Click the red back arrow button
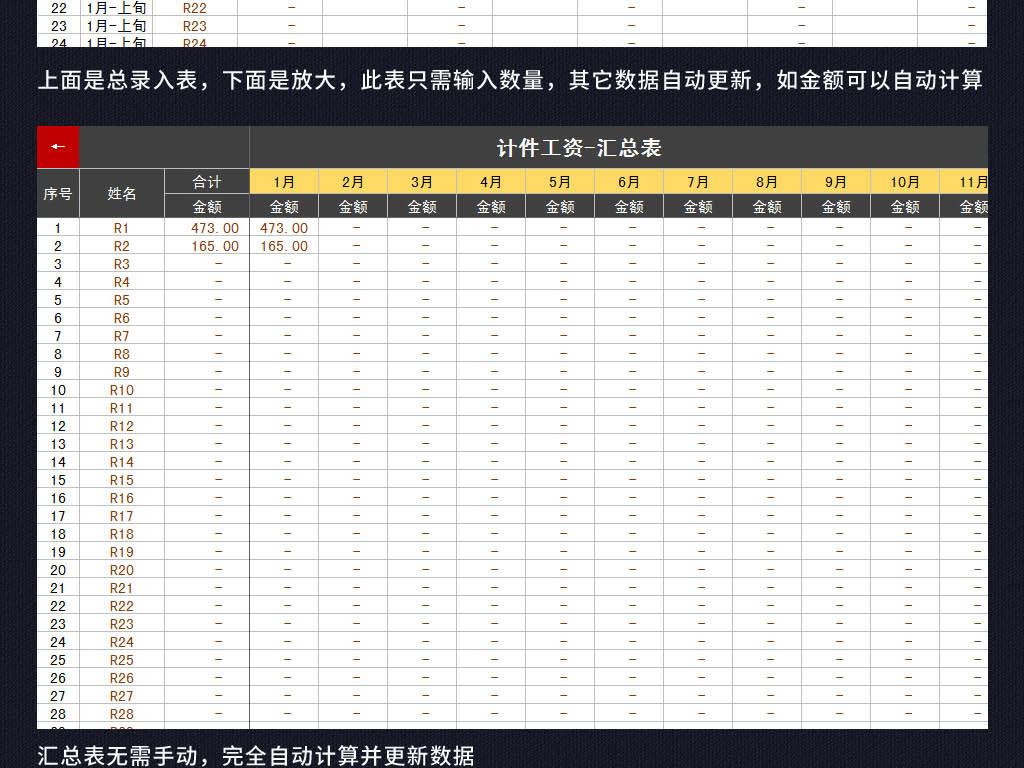1024x768 pixels. (x=58, y=147)
